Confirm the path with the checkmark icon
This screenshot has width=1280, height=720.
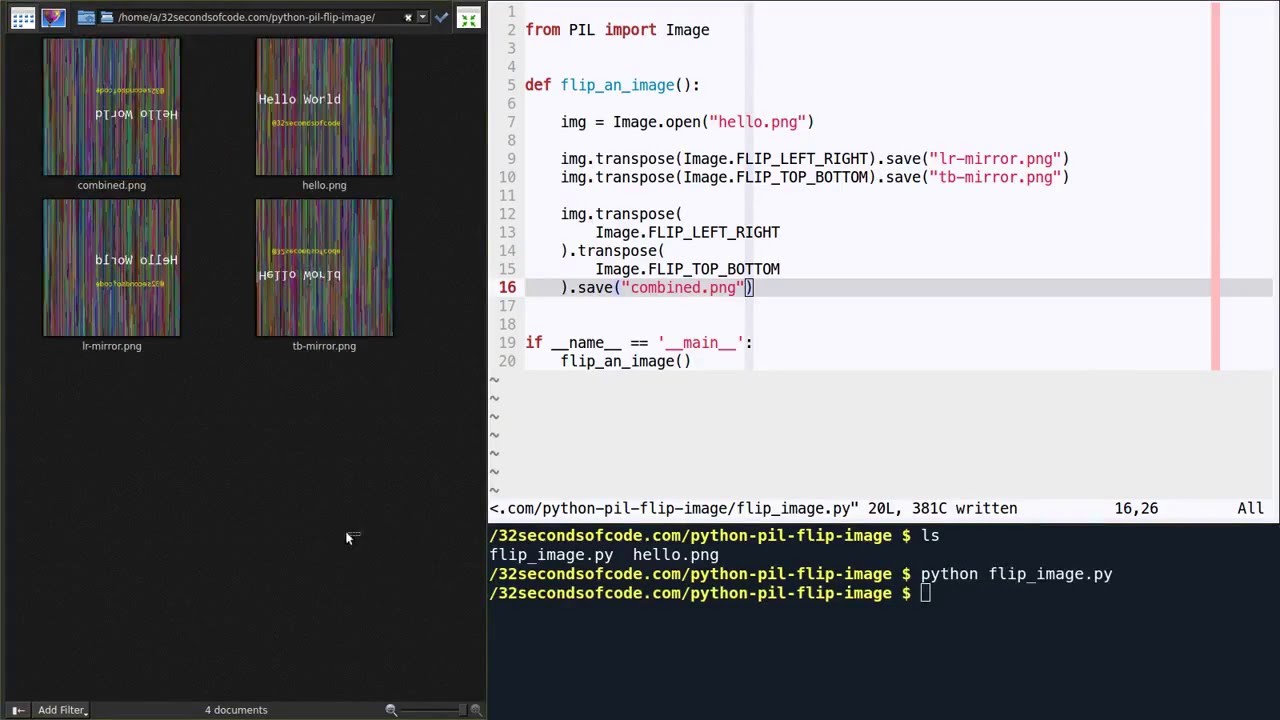tap(441, 17)
